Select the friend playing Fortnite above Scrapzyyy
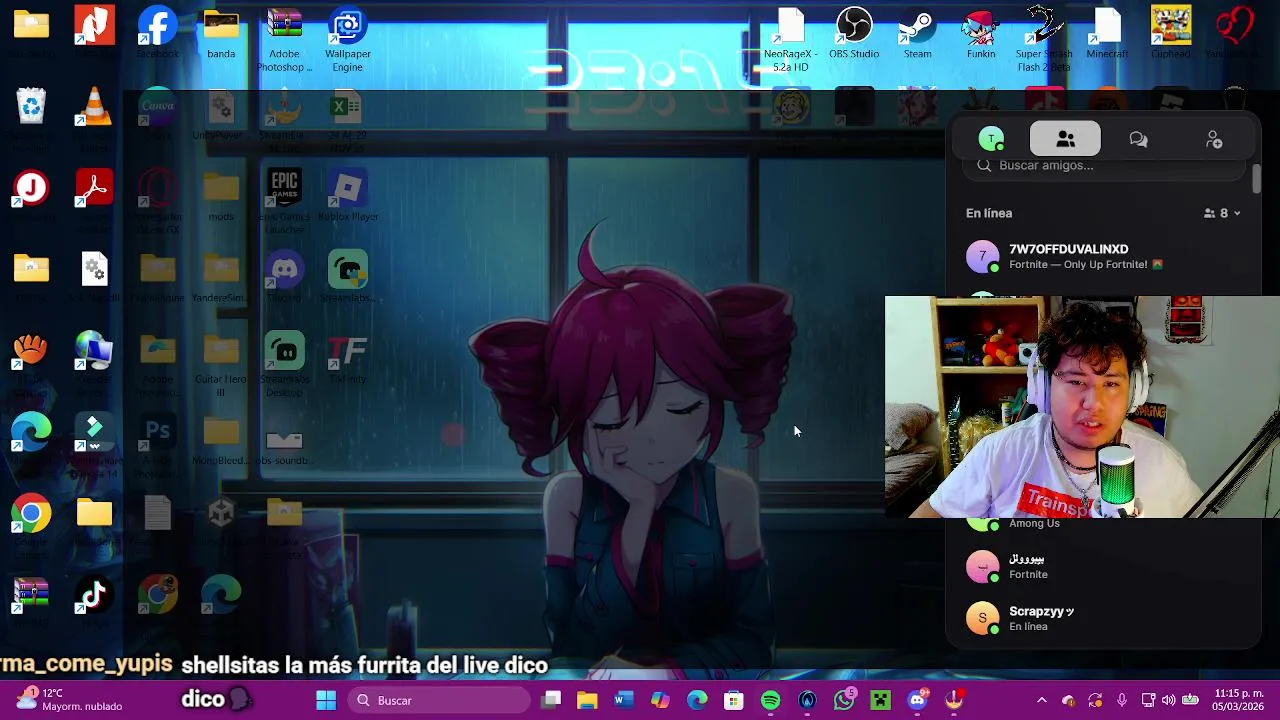 tap(1105, 566)
